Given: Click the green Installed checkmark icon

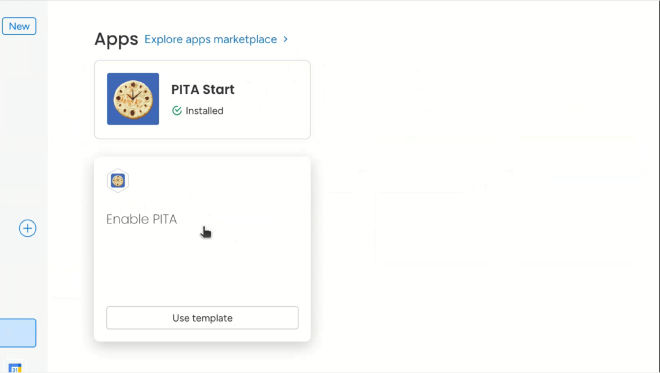Looking at the screenshot, I should (177, 111).
